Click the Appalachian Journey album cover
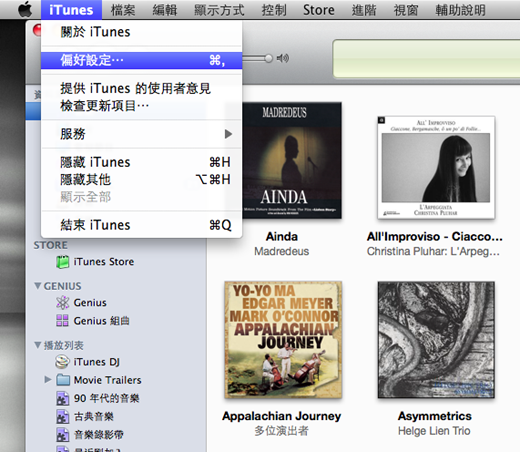Screen dimensions: 520x452 tap(283, 340)
